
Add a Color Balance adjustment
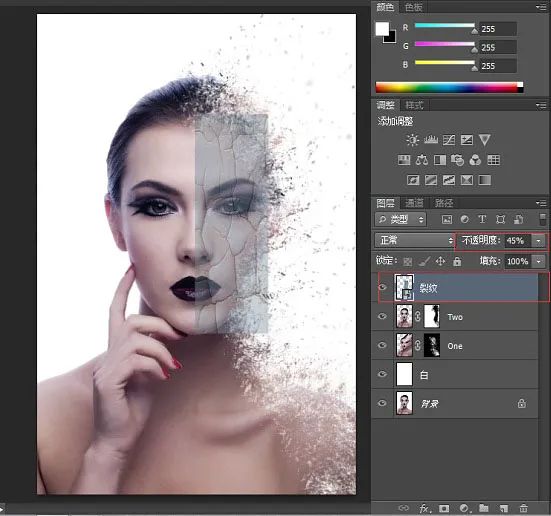pos(422,160)
